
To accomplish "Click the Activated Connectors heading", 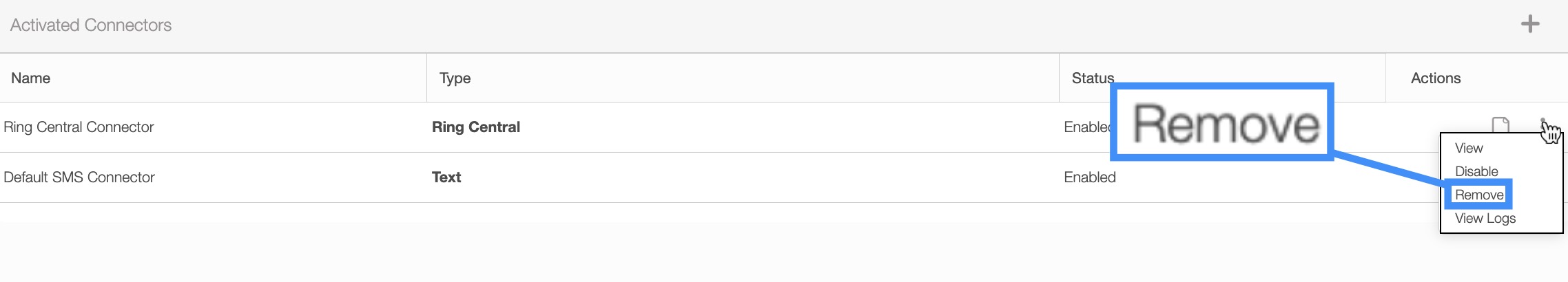I will click(91, 25).
